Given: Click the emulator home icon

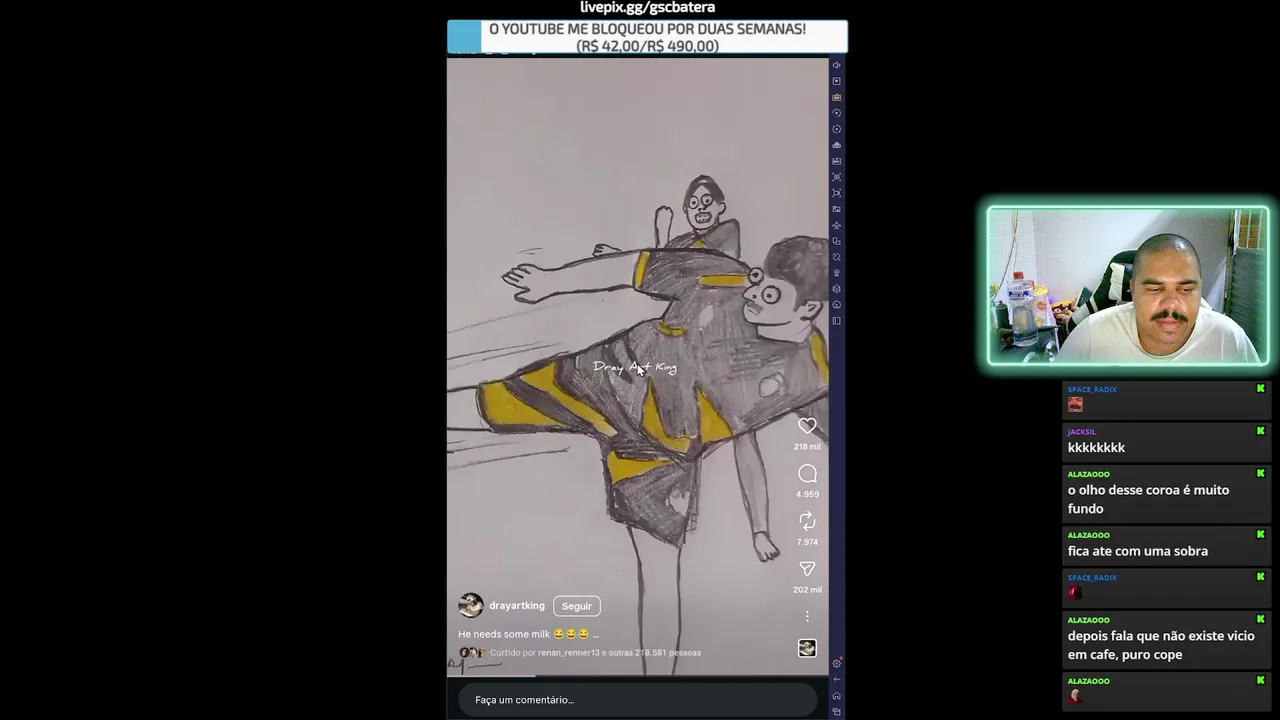Looking at the screenshot, I should pyautogui.click(x=836, y=696).
